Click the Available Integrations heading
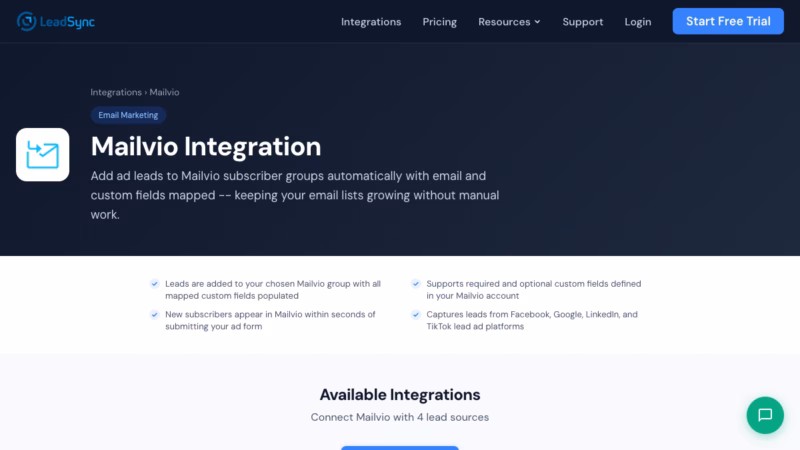Image resolution: width=800 pixels, height=450 pixels. click(400, 394)
